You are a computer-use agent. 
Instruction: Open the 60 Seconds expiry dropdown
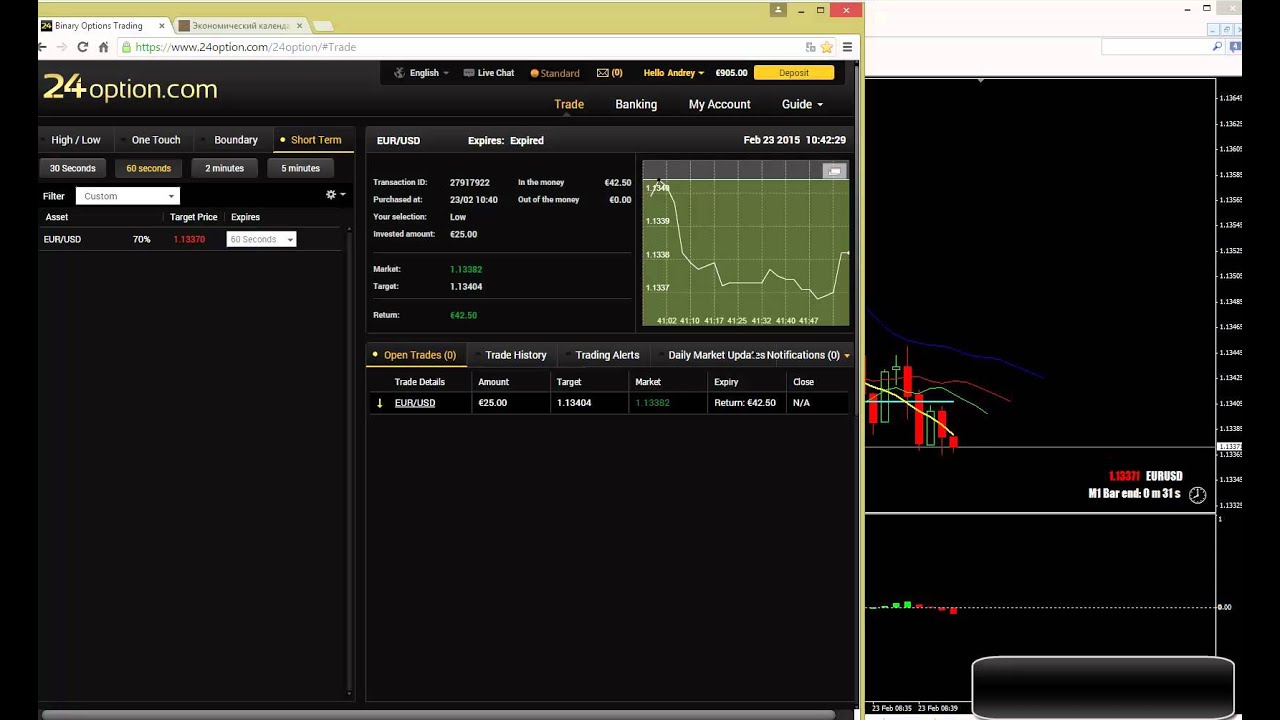tap(261, 239)
